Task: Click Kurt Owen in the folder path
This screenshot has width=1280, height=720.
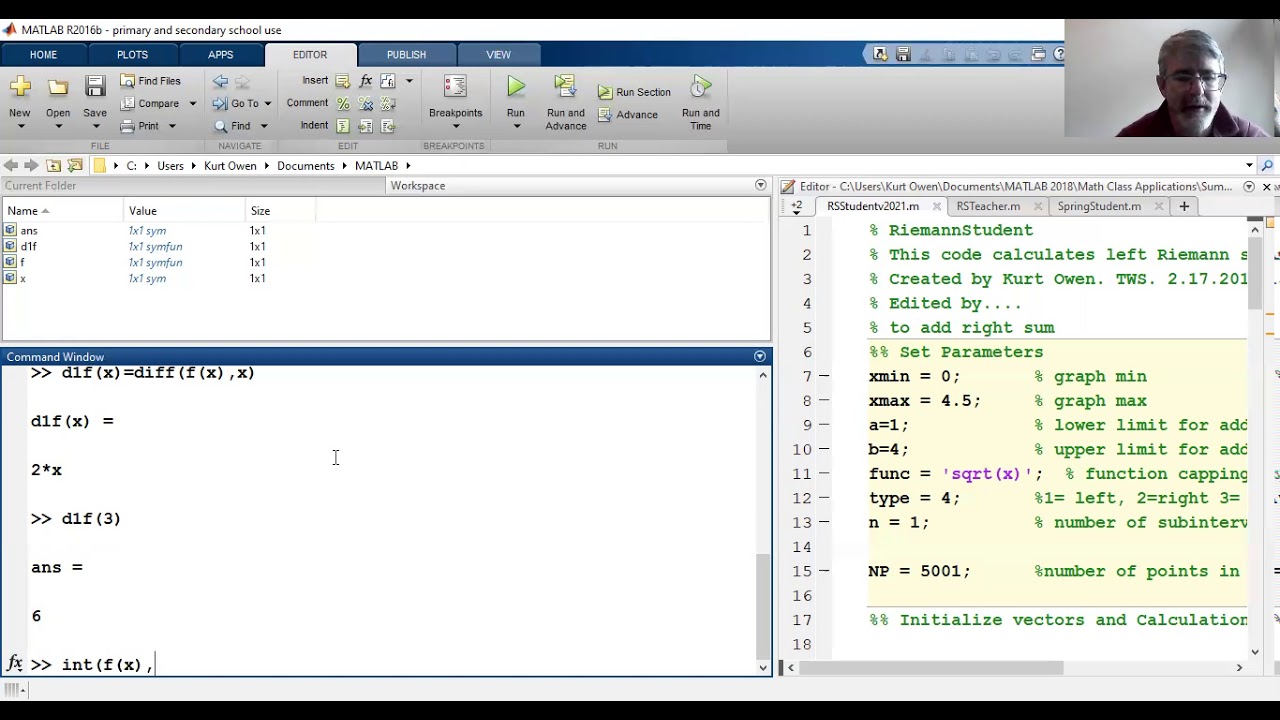Action: [x=230, y=166]
